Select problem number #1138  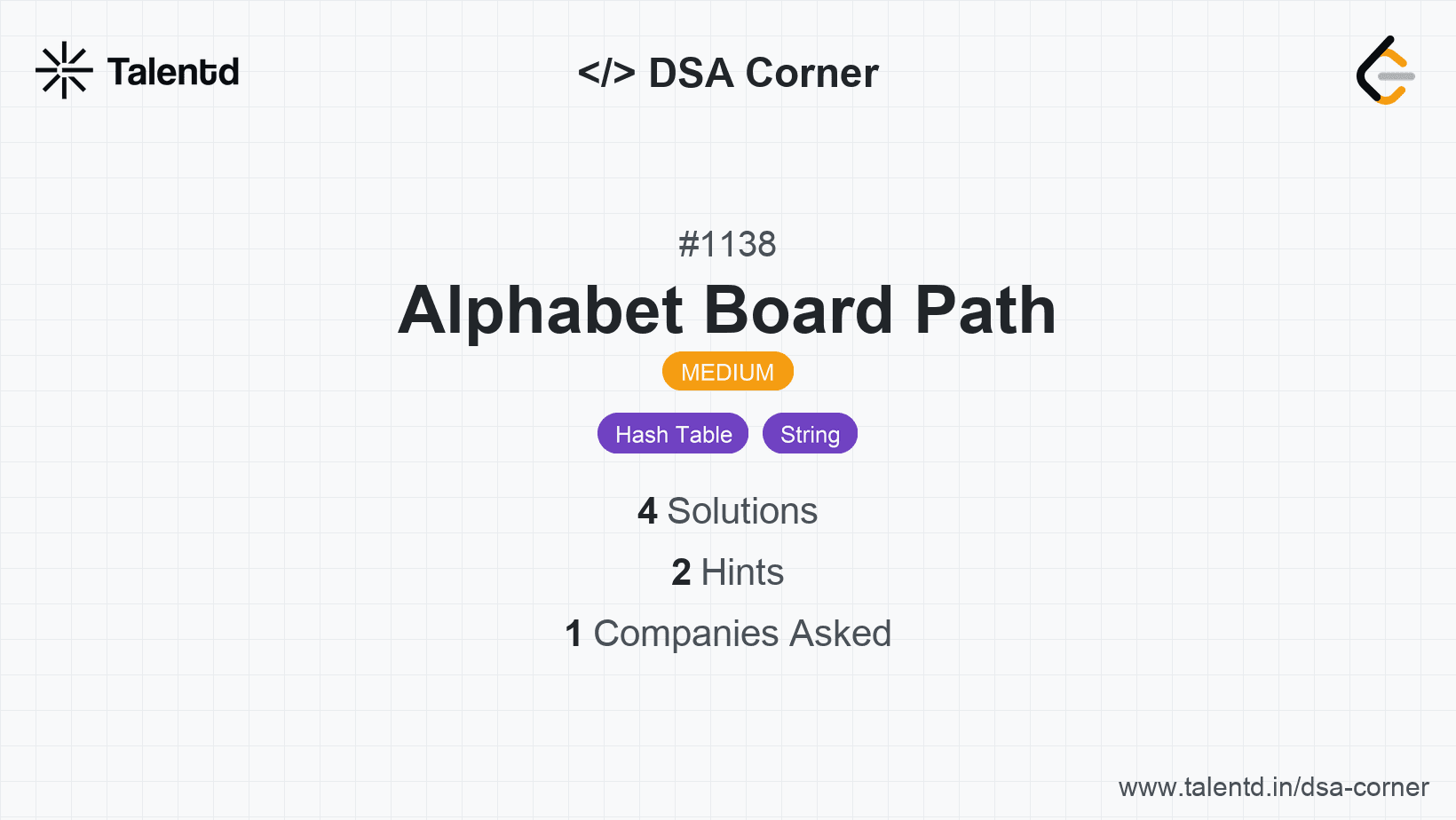[727, 244]
